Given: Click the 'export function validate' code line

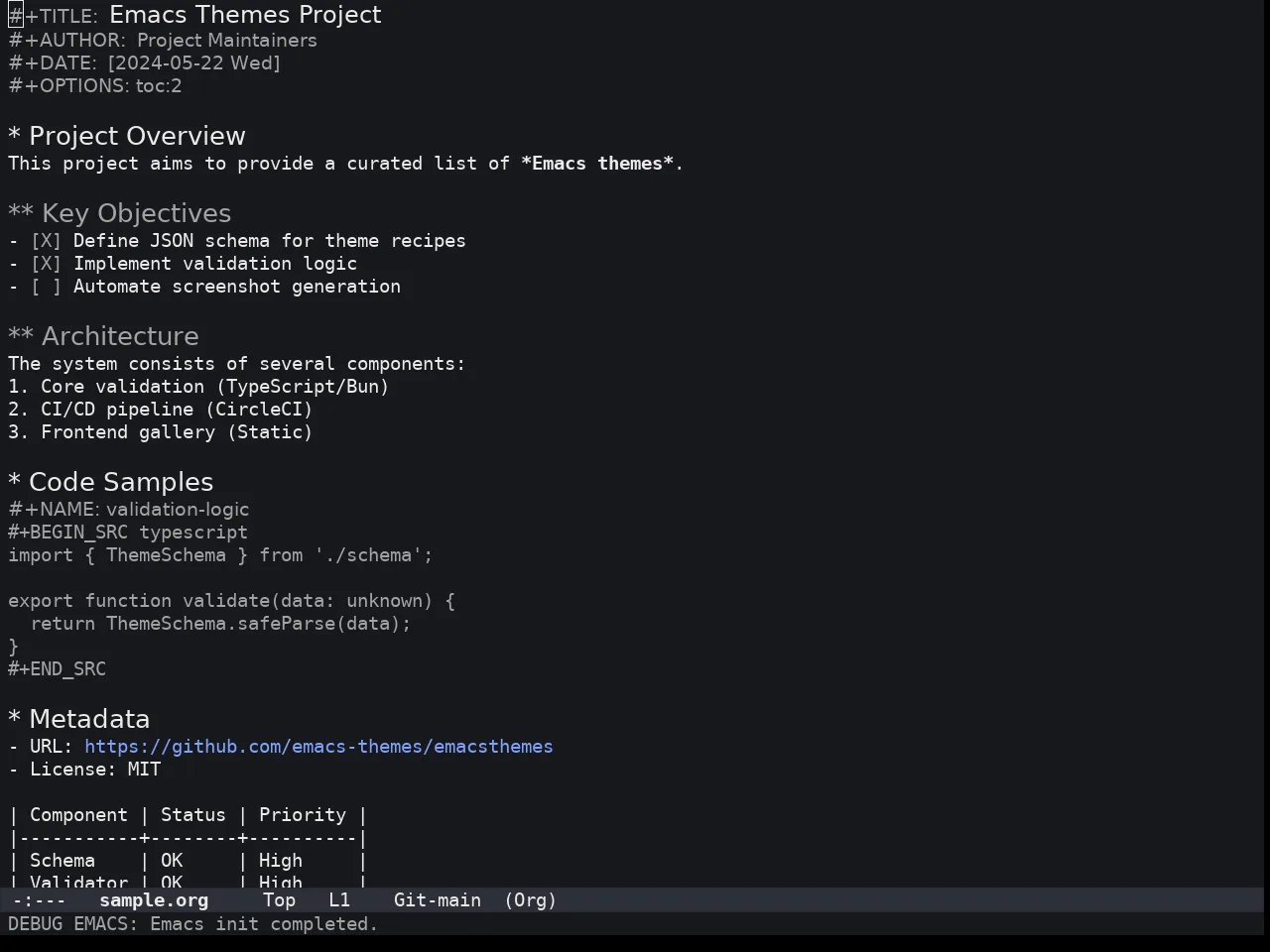Looking at the screenshot, I should (231, 601).
